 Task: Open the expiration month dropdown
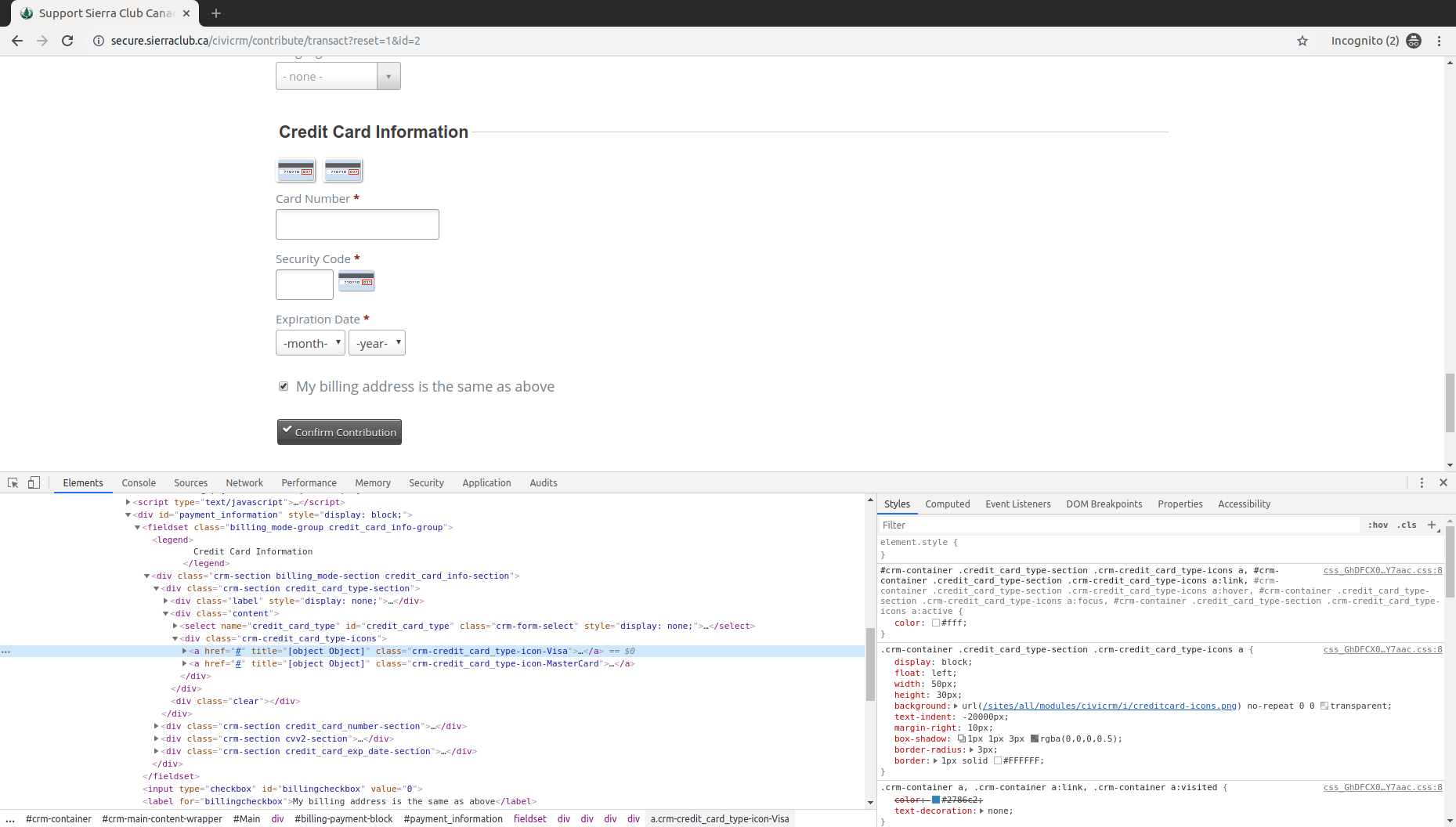tap(310, 343)
